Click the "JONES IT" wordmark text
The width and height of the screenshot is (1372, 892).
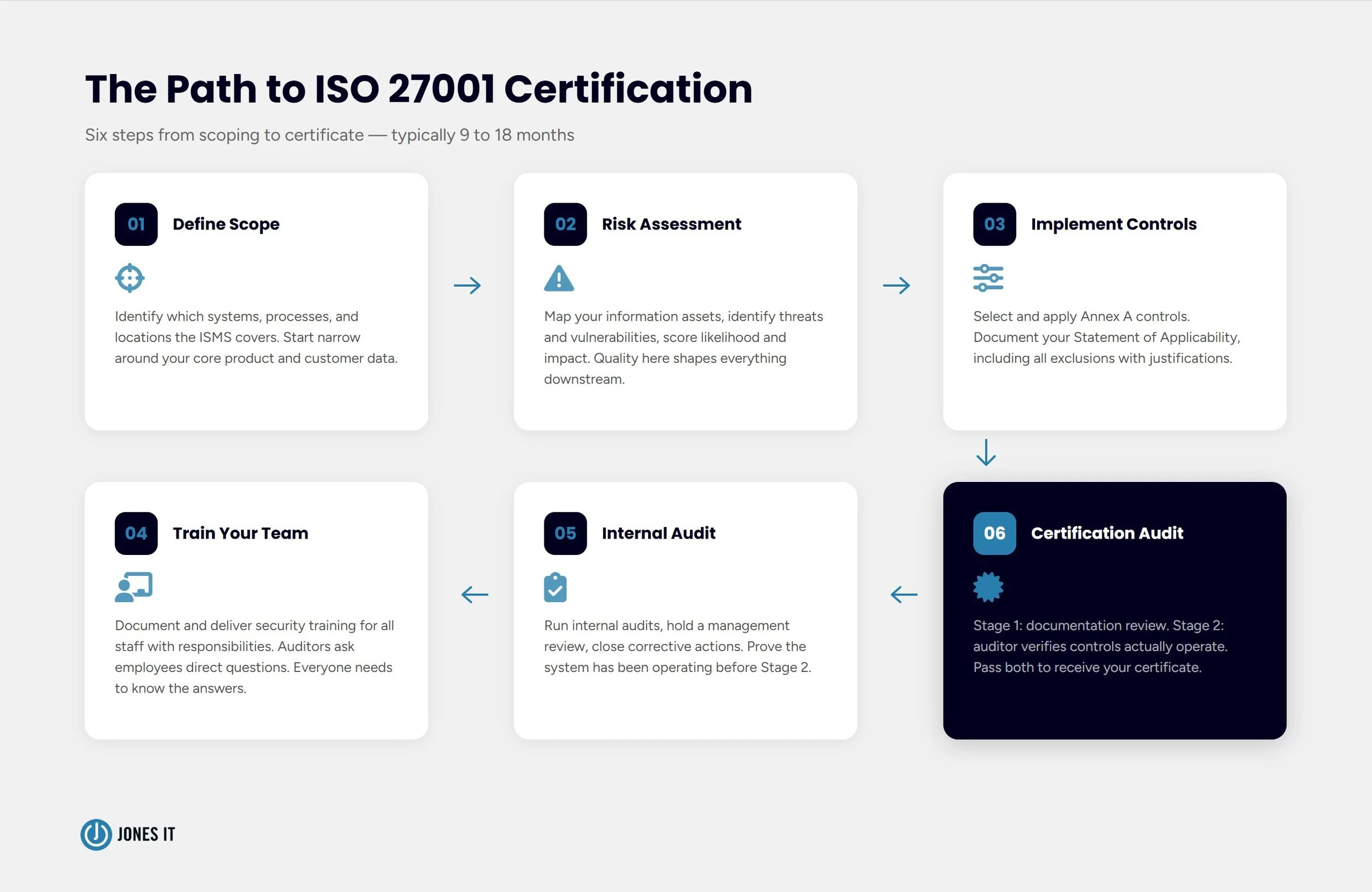[x=146, y=834]
